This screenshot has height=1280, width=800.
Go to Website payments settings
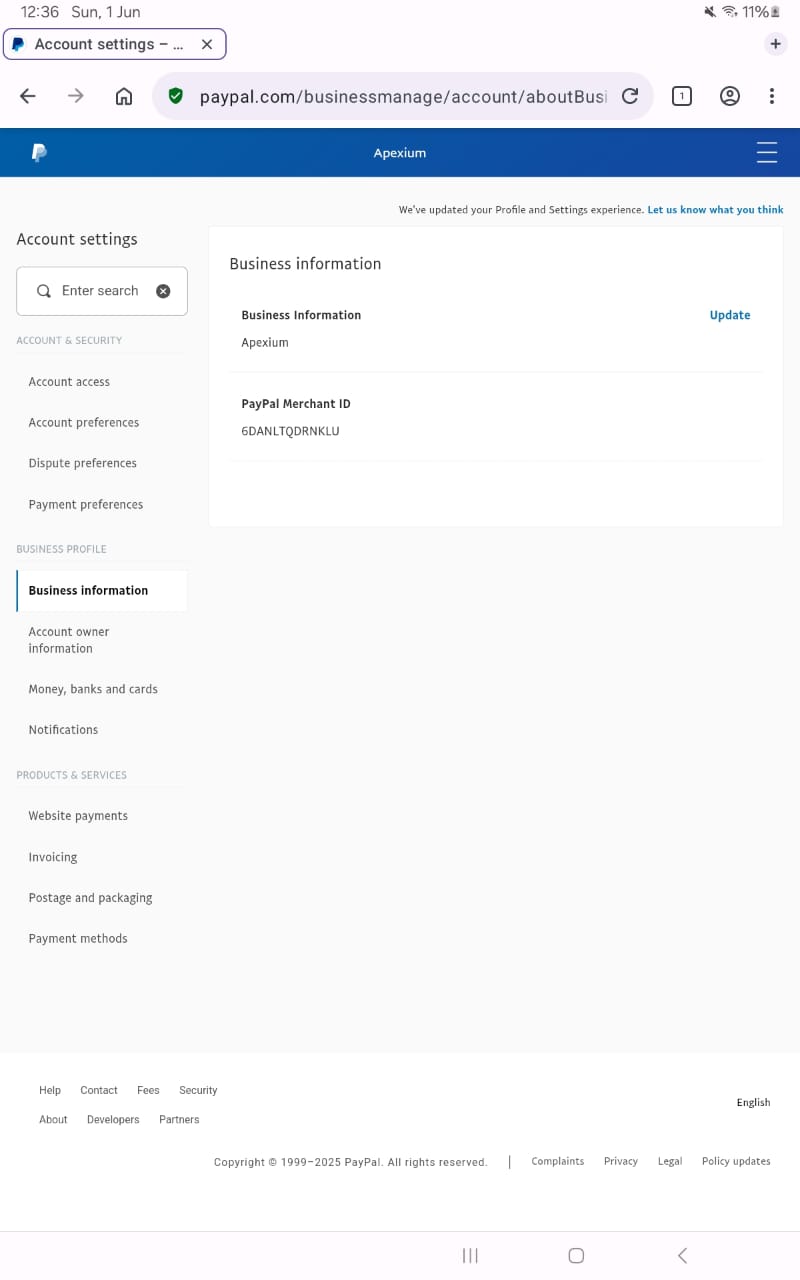click(x=78, y=816)
